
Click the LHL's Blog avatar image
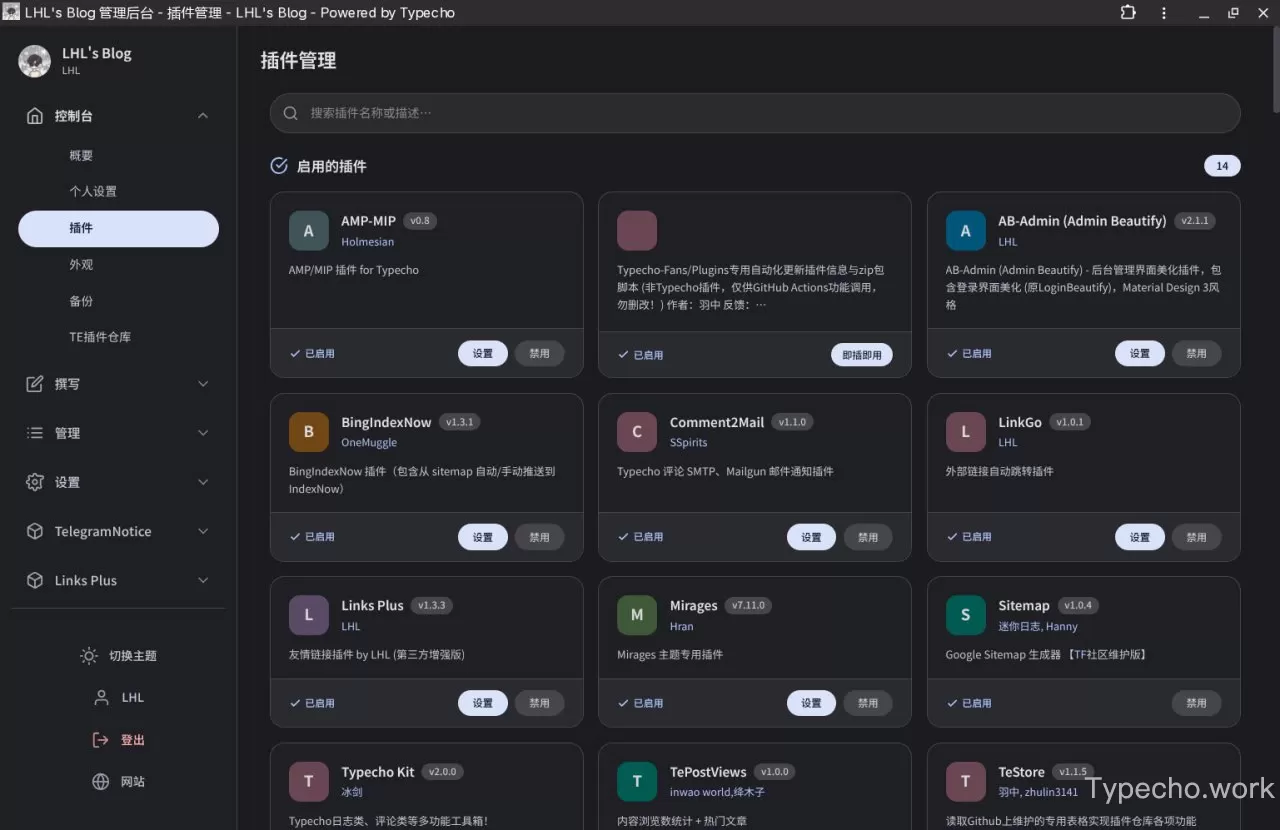pyautogui.click(x=35, y=61)
